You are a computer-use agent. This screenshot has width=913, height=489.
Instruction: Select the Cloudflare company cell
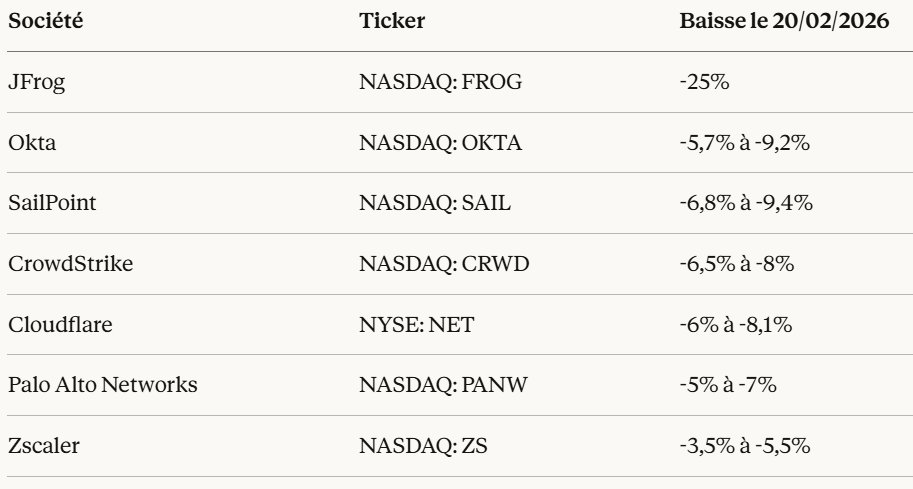click(58, 325)
